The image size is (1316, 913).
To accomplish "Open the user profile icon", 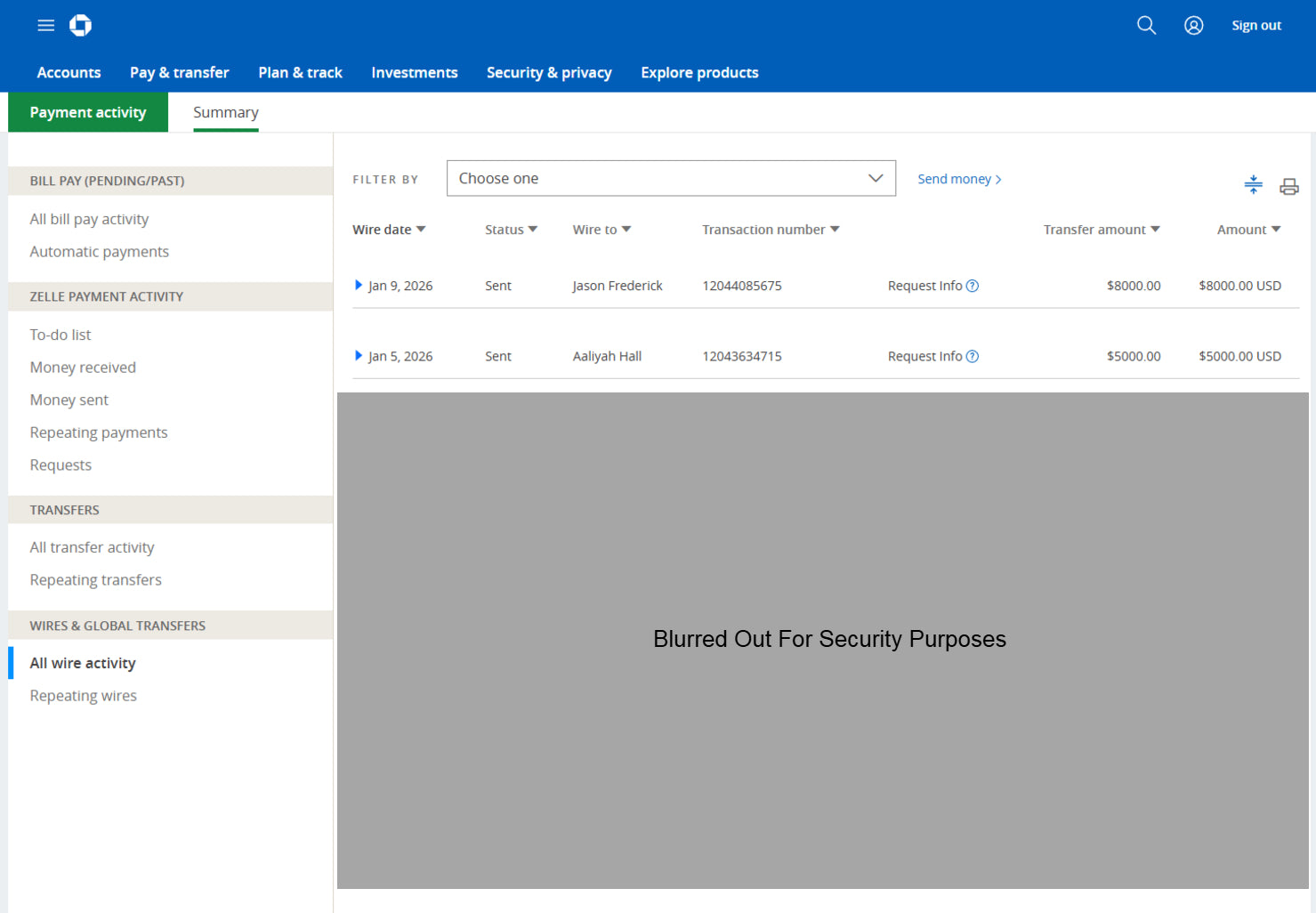I will pyautogui.click(x=1193, y=26).
